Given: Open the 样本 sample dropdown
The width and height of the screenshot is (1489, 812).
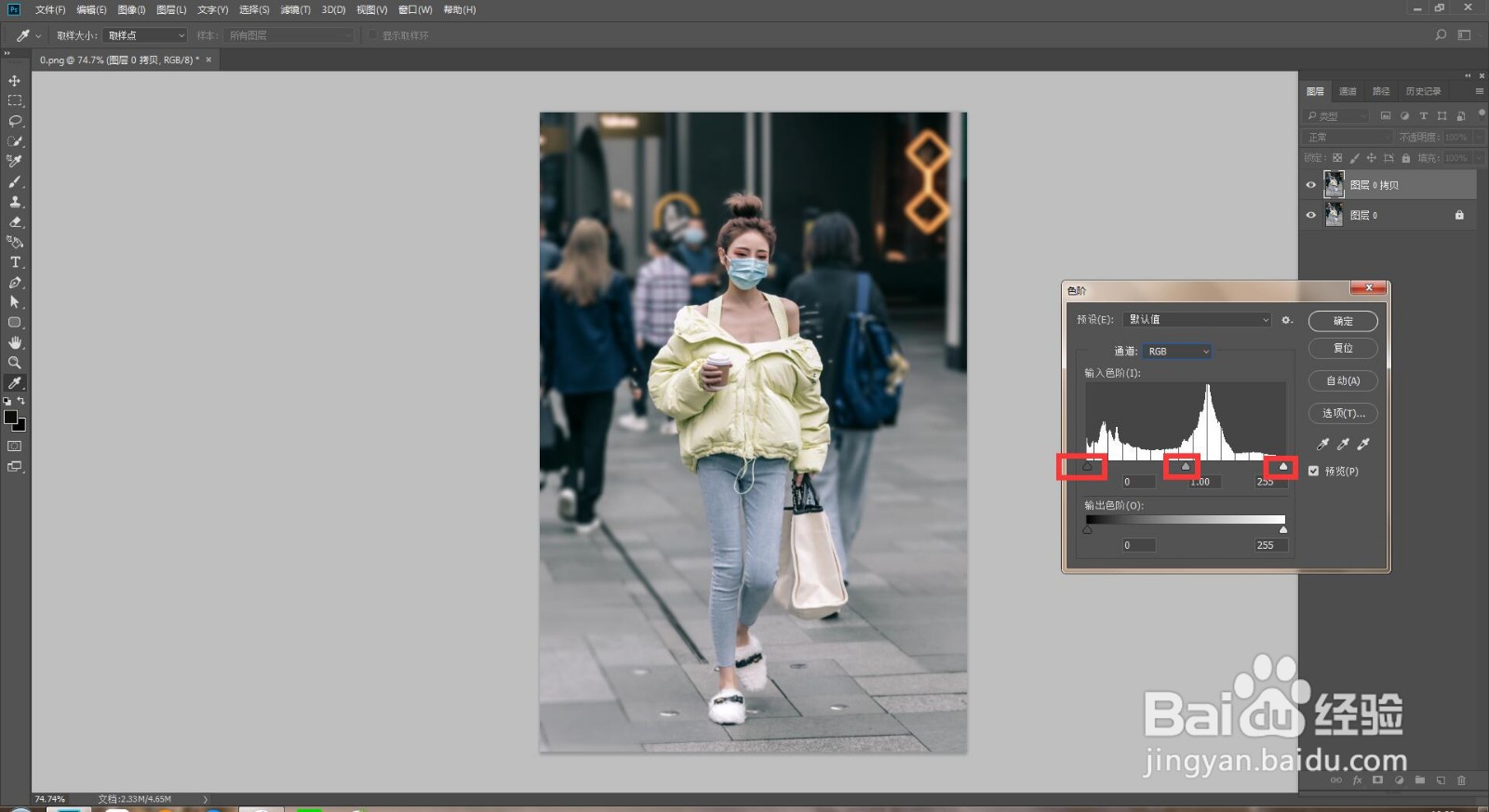Looking at the screenshot, I should pos(288,35).
